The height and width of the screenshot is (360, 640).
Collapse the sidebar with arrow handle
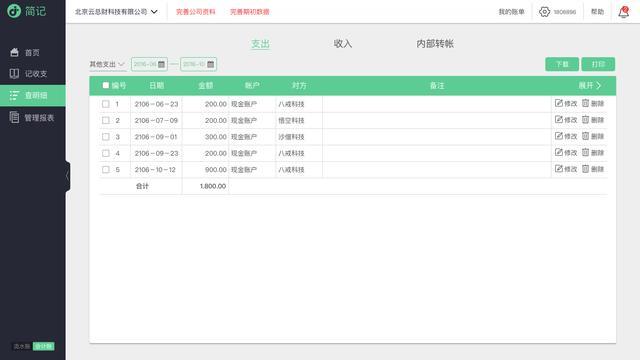tap(67, 176)
